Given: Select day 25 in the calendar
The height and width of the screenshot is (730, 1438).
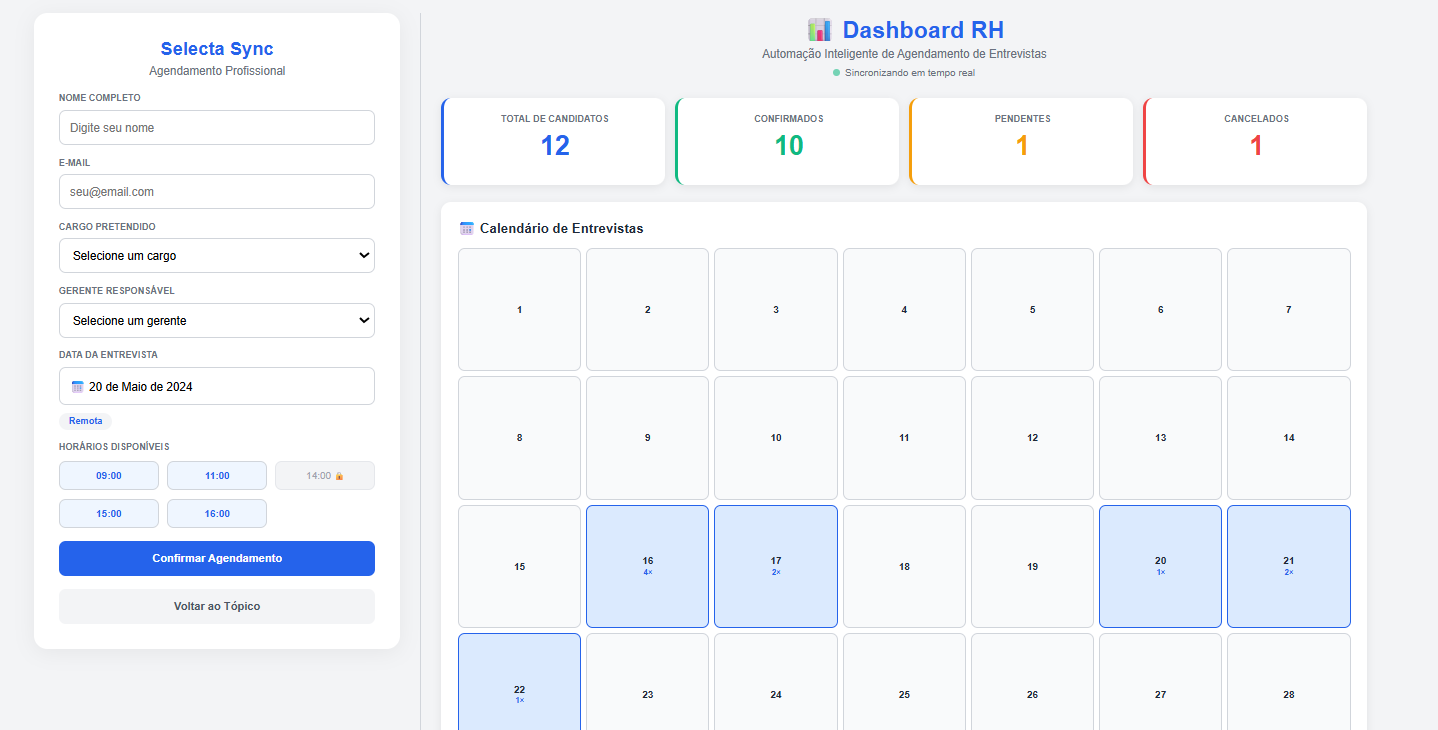Looking at the screenshot, I should click(904, 682).
